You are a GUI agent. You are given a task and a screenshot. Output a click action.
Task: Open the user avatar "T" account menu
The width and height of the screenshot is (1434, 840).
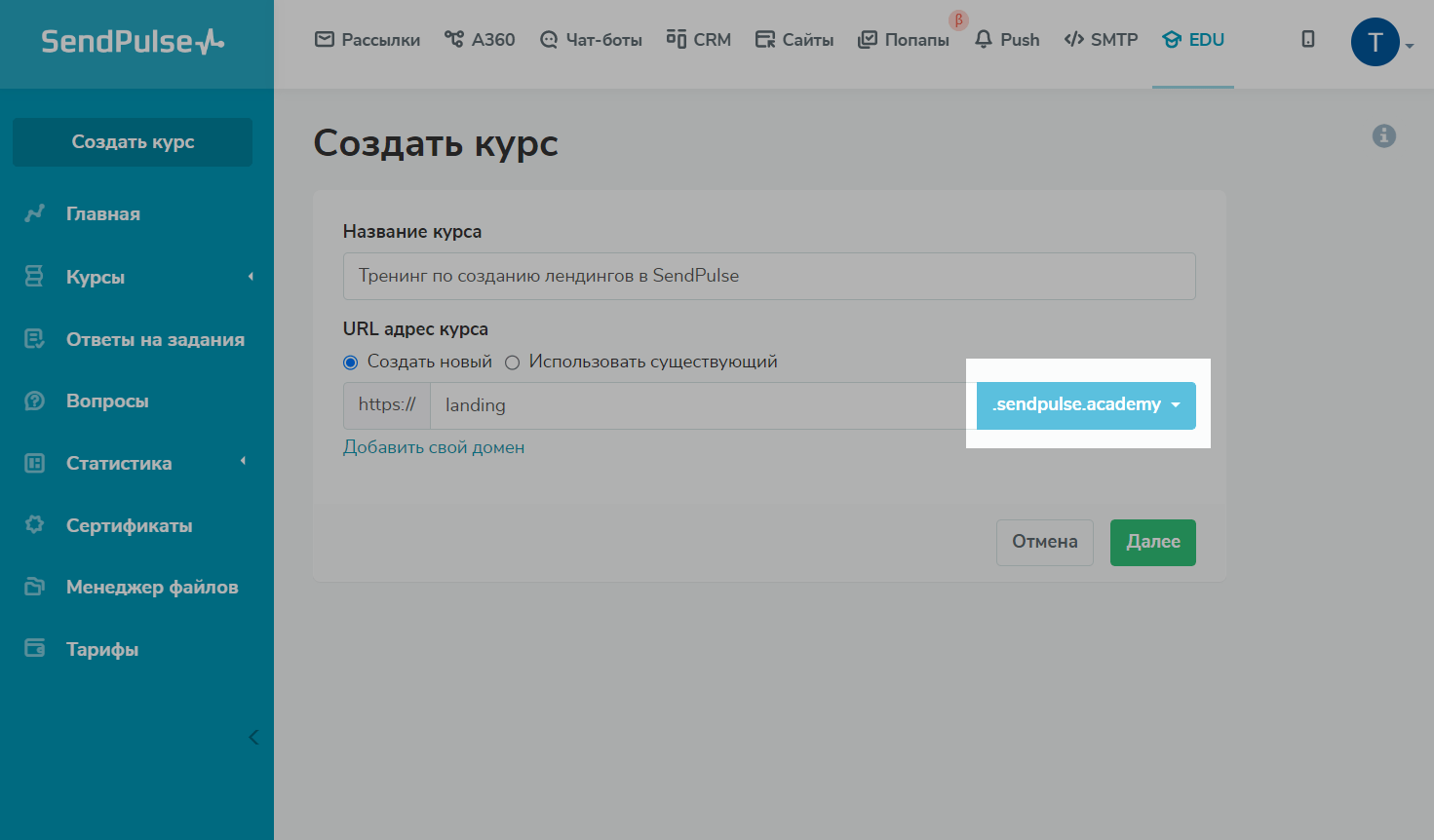point(1376,42)
